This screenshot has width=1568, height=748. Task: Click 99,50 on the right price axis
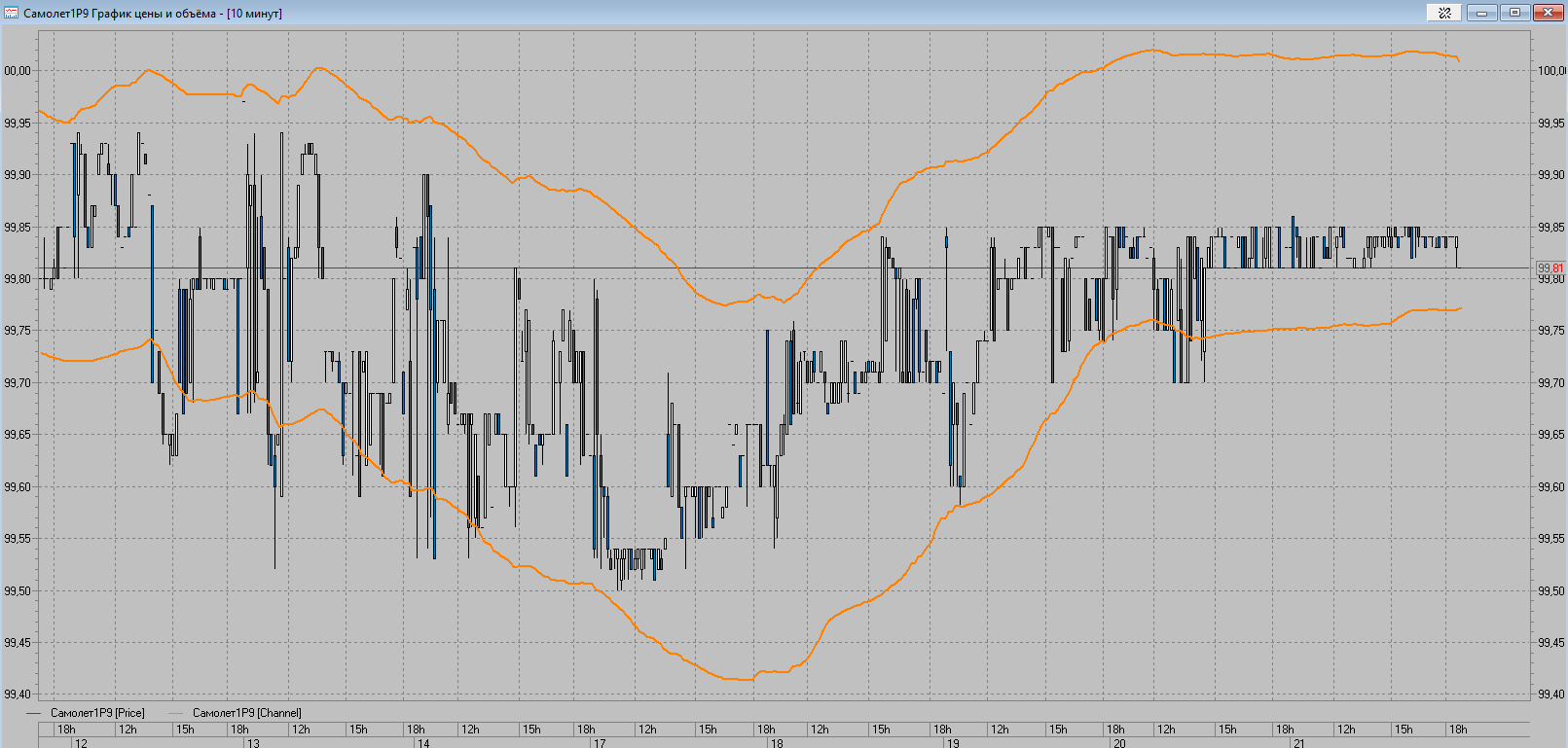point(1550,591)
